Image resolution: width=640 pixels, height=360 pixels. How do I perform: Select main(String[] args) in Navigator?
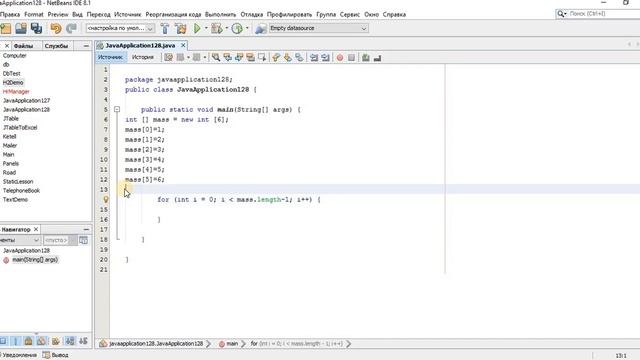(35, 260)
